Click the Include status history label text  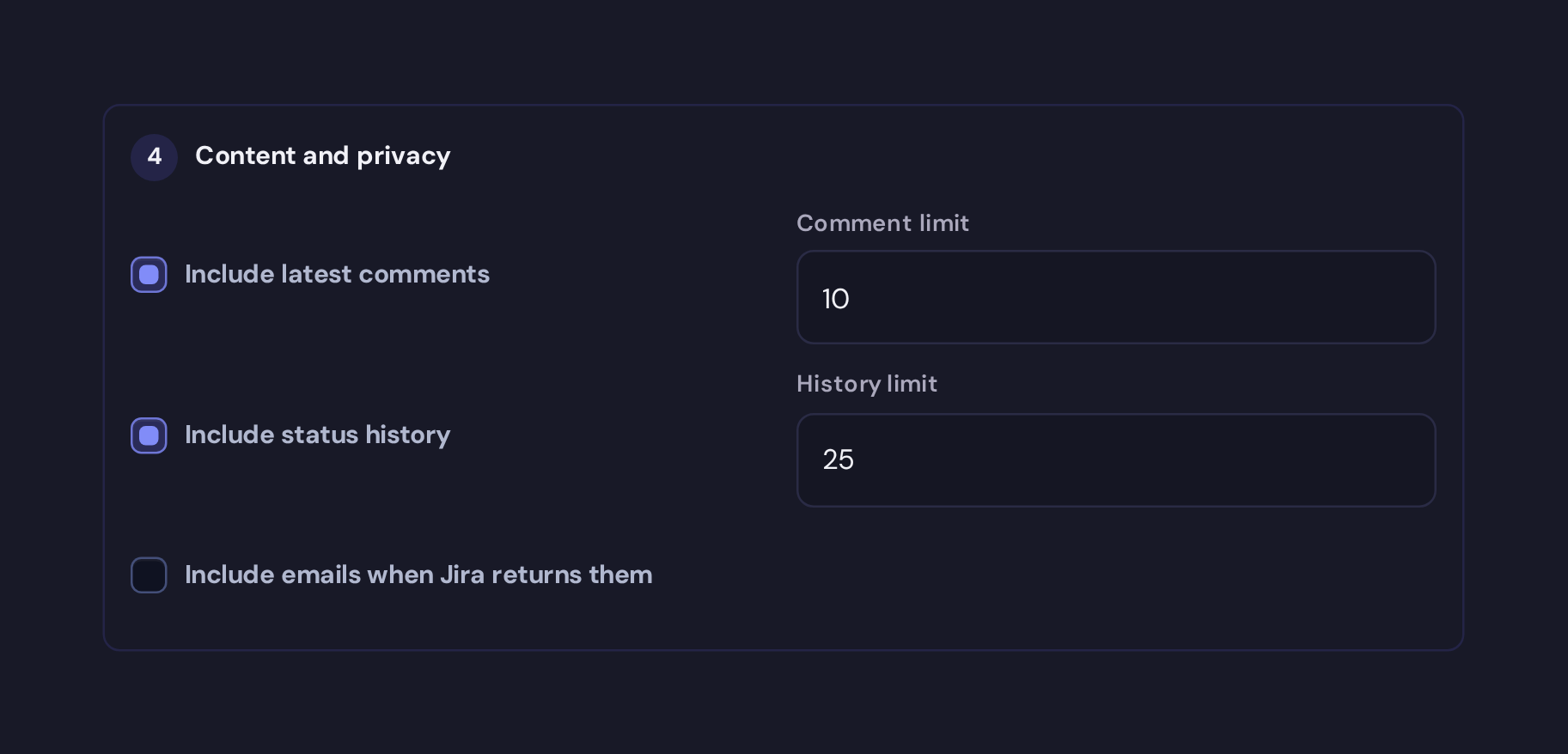pyautogui.click(x=317, y=435)
